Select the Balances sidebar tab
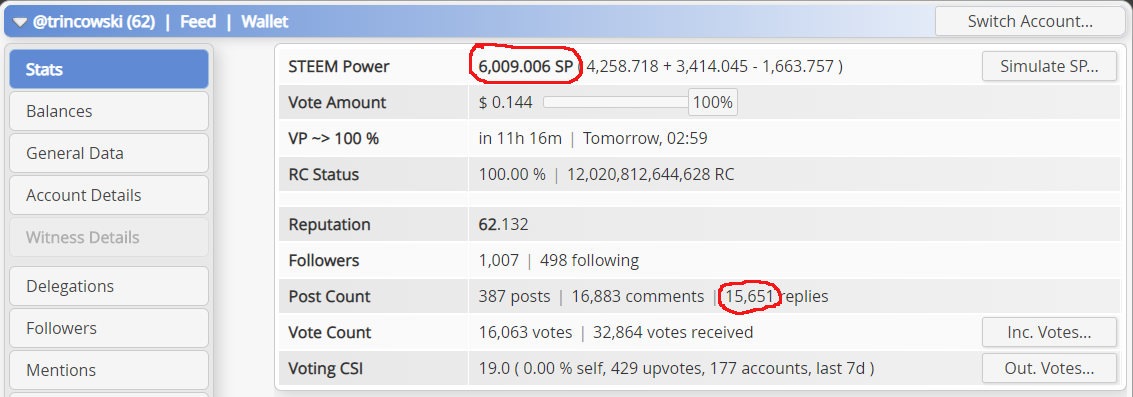The height and width of the screenshot is (397, 1133). (x=109, y=111)
